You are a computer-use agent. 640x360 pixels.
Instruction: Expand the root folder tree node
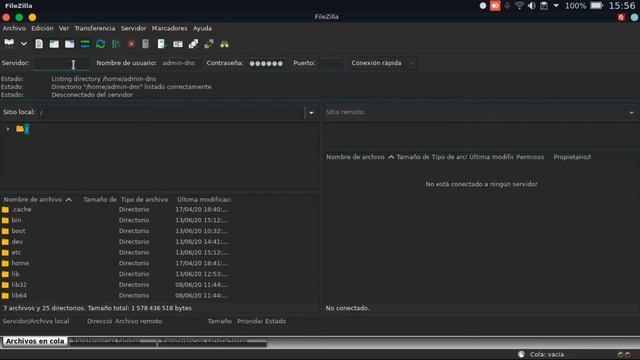8,129
